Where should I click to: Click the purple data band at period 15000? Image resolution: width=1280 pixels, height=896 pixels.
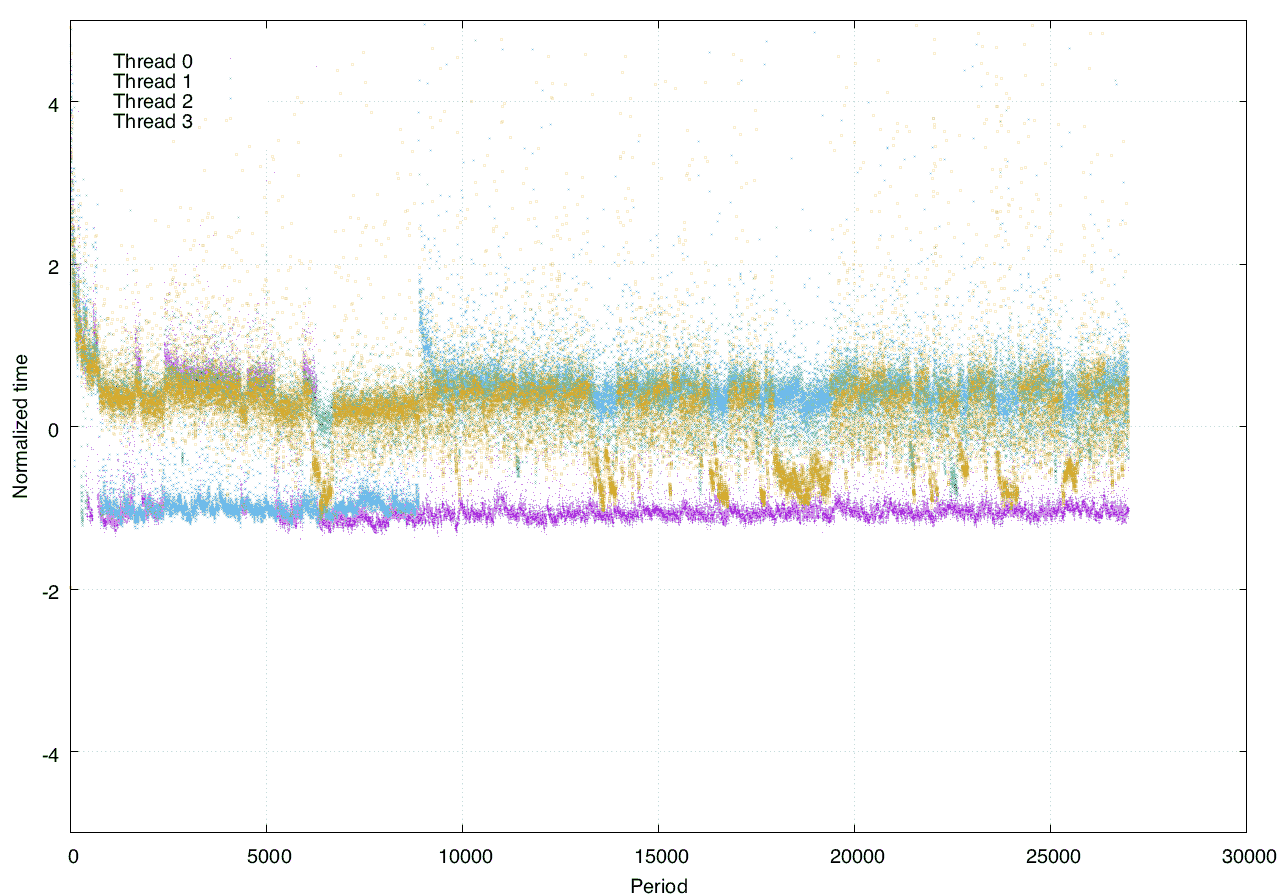click(658, 512)
